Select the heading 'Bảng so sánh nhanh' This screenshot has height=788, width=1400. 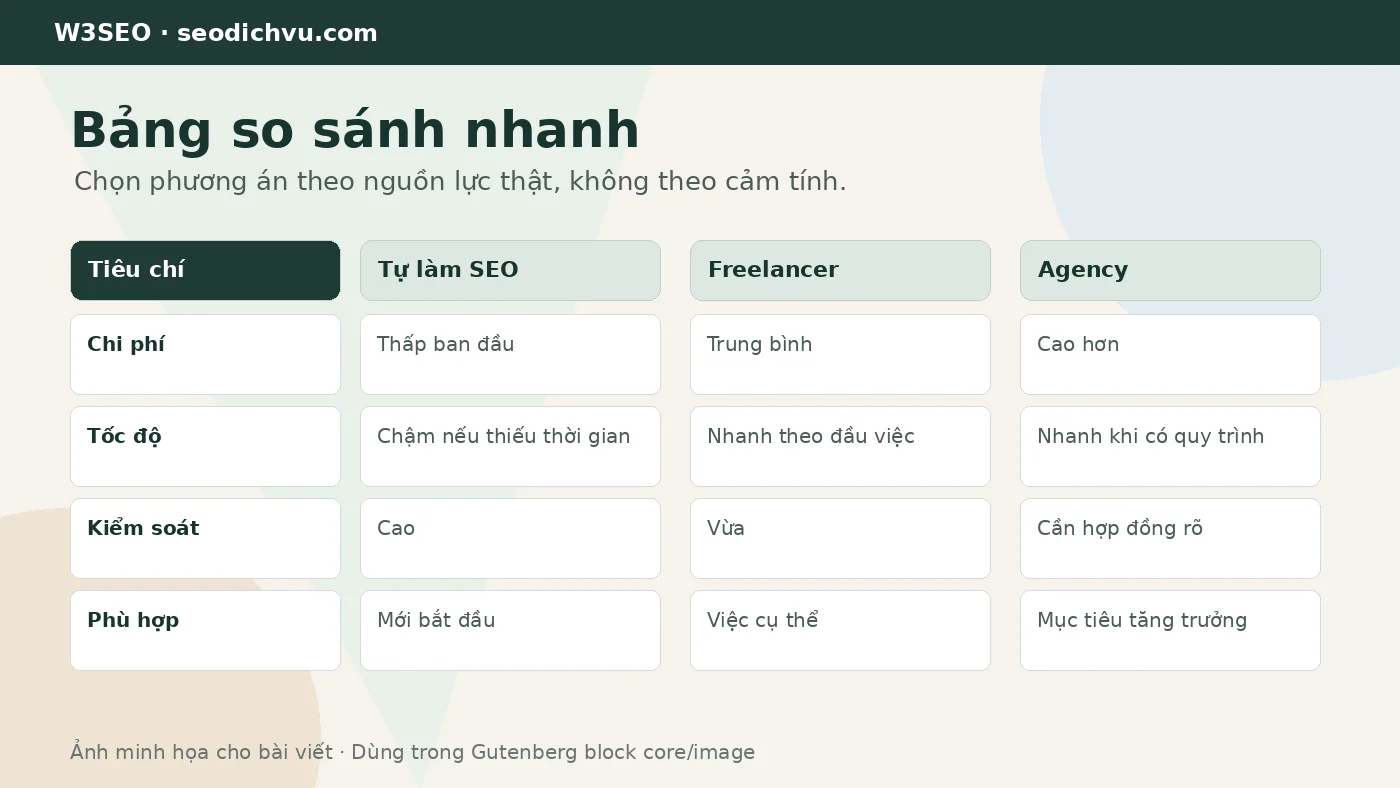click(x=355, y=130)
